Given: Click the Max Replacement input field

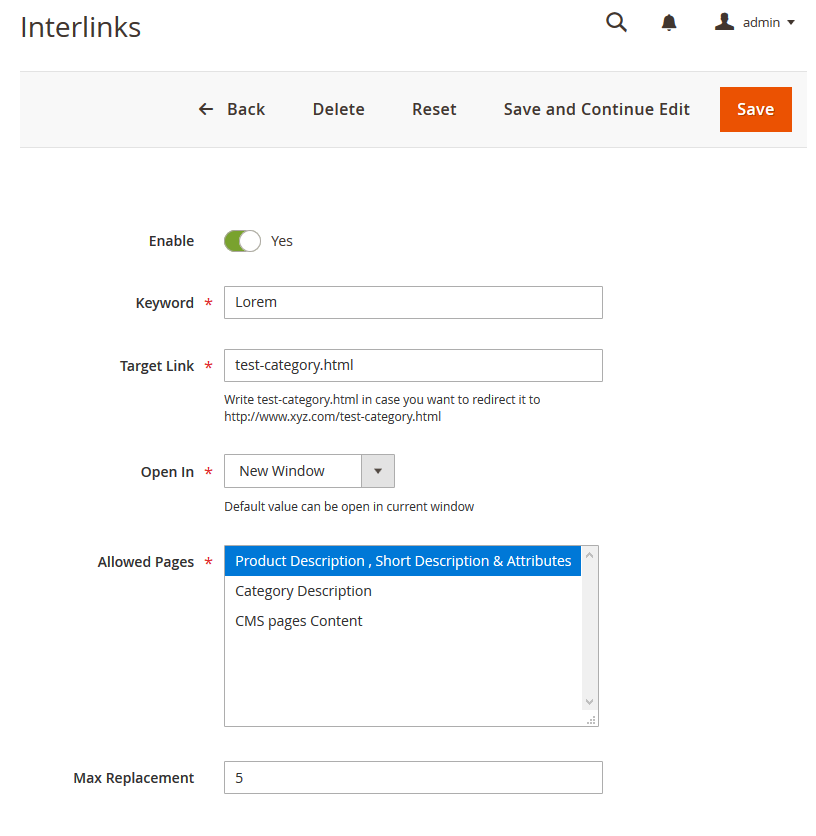Looking at the screenshot, I should click(x=413, y=778).
